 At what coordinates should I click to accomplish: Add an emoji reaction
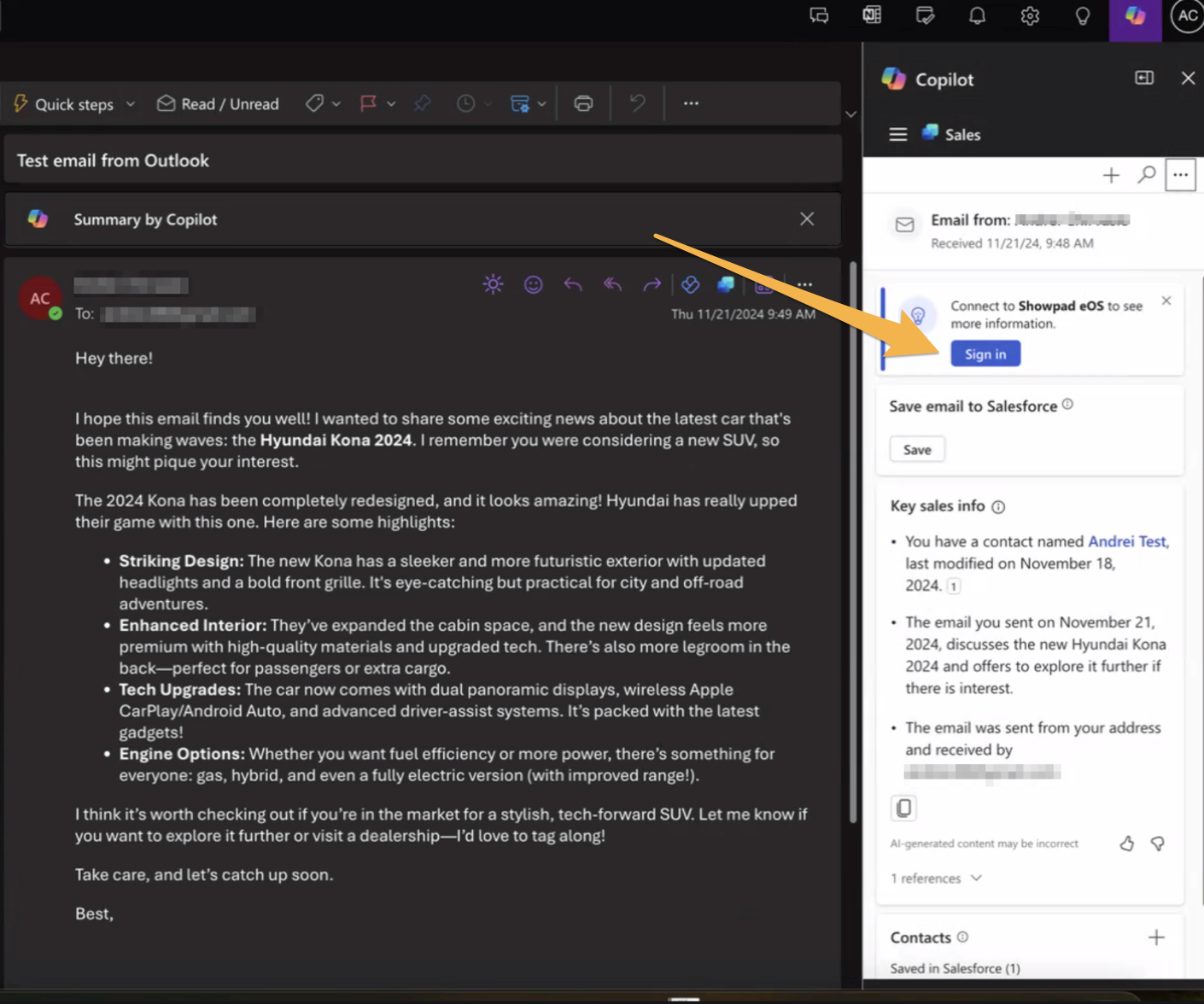coord(533,284)
